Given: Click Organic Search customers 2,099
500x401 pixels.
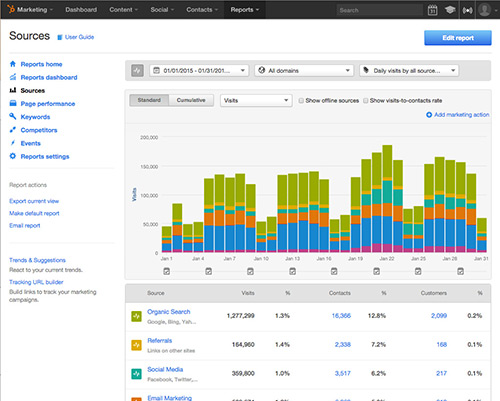Looking at the screenshot, I should [x=439, y=316].
